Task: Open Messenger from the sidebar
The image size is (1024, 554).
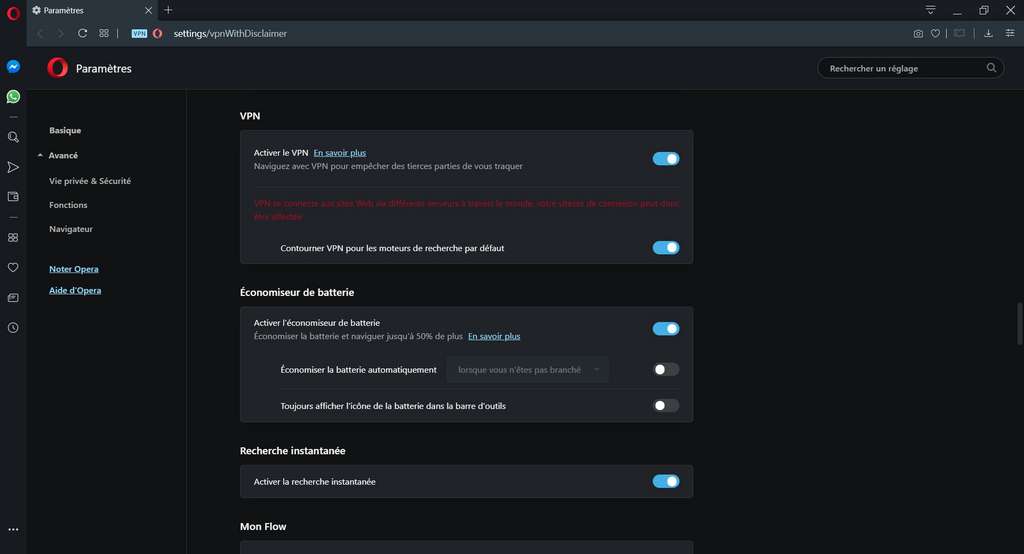Action: pos(13,67)
